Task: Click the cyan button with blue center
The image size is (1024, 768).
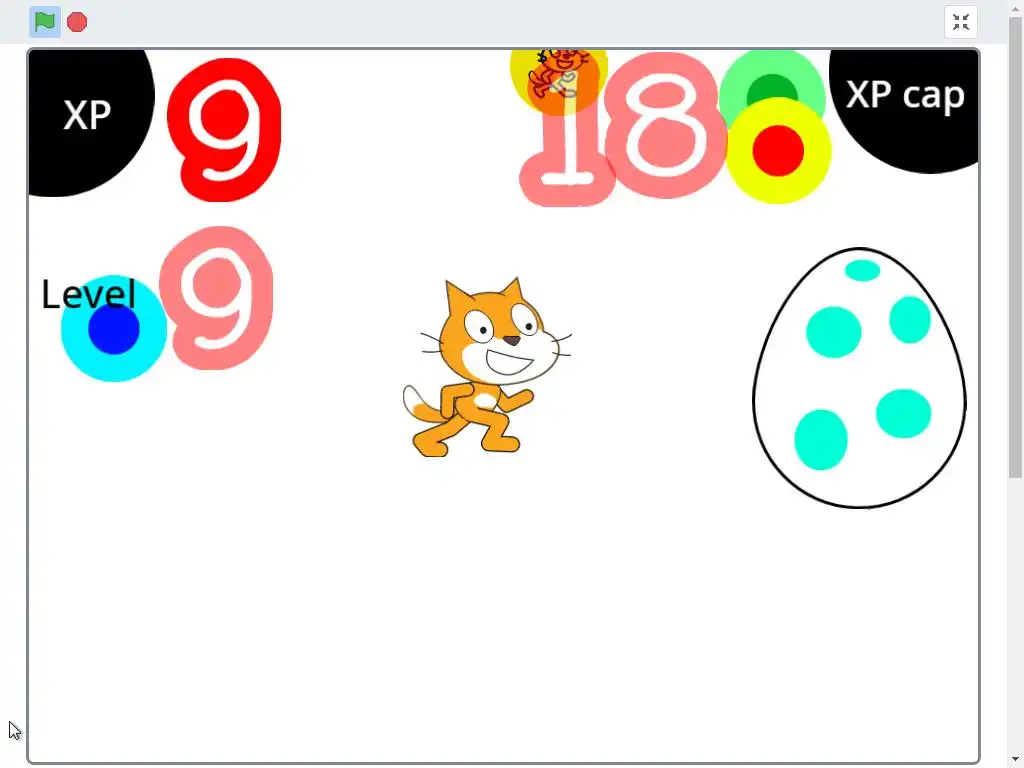Action: pyautogui.click(x=114, y=328)
